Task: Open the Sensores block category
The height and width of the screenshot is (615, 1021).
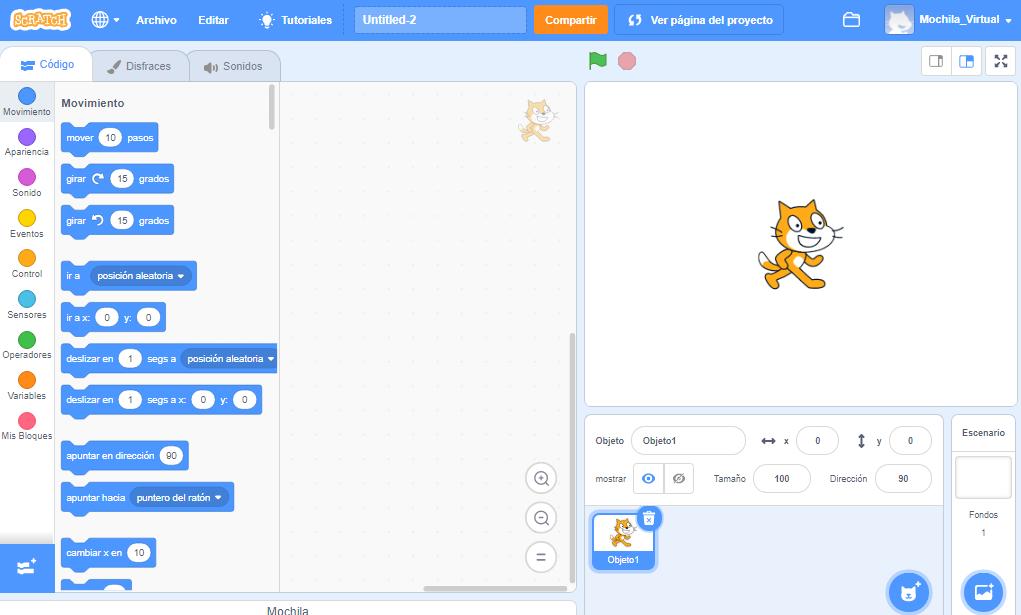Action: click(x=26, y=299)
